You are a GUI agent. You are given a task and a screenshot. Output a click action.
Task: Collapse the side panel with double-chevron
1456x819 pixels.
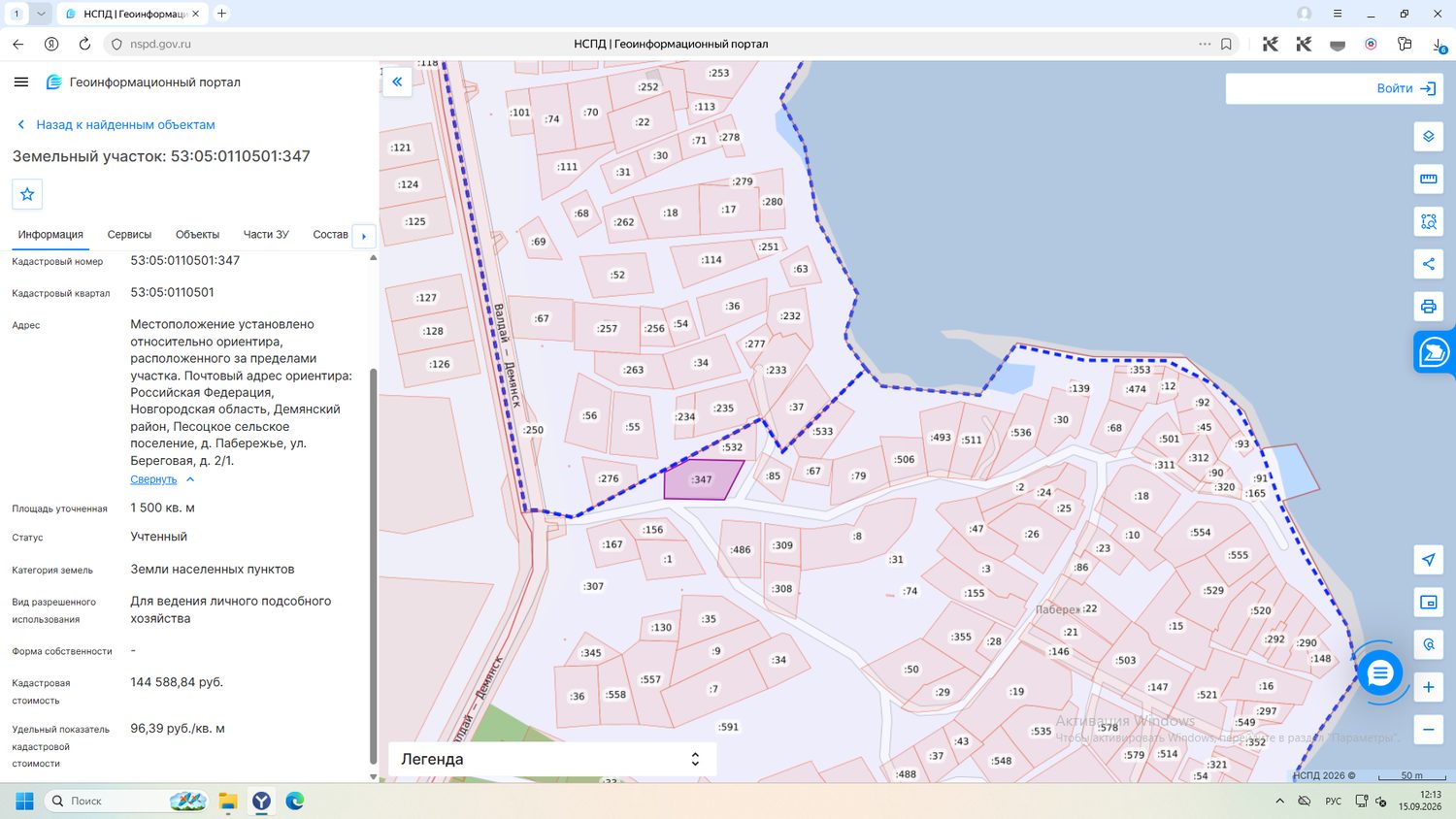click(x=397, y=82)
